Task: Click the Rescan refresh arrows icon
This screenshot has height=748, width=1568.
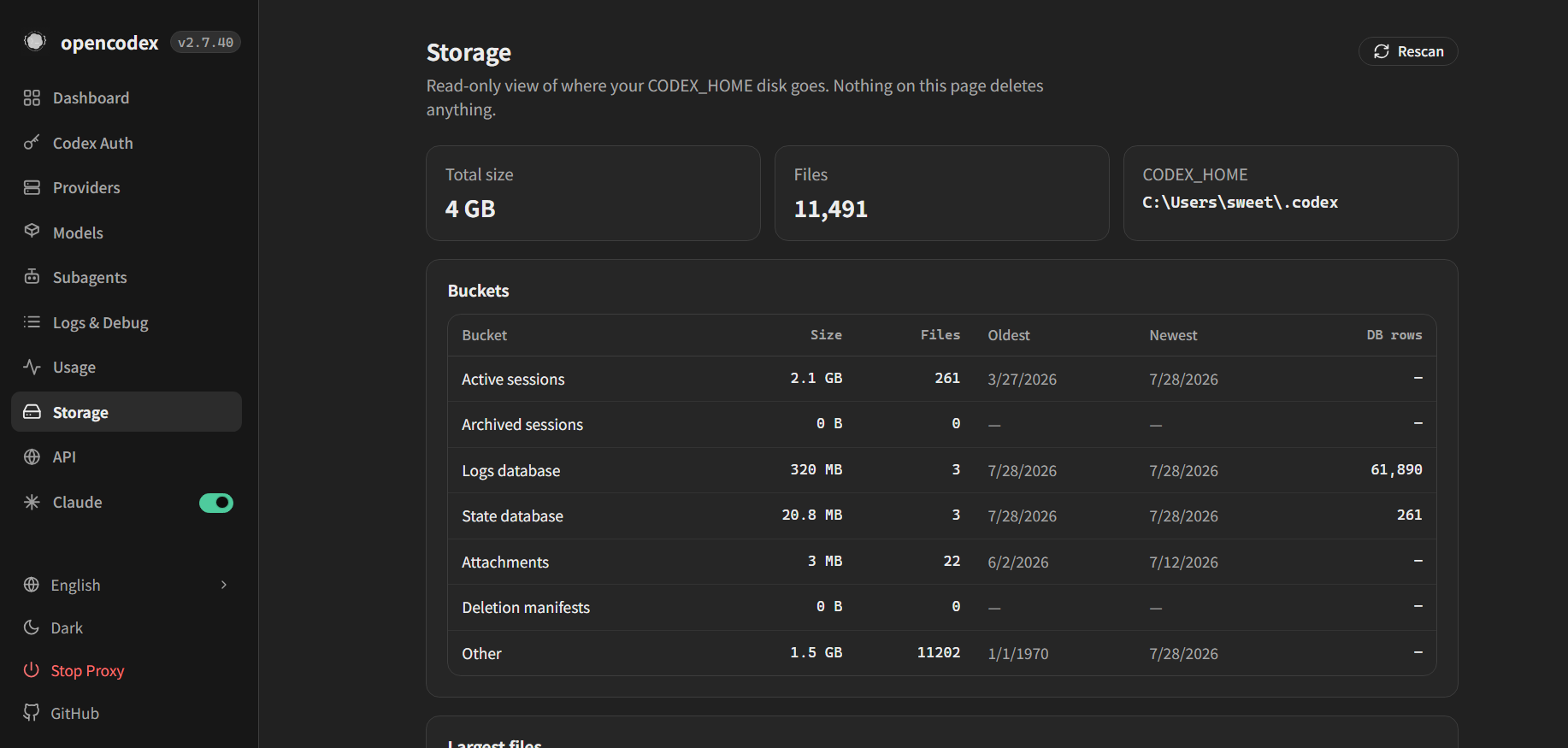Action: point(1382,51)
